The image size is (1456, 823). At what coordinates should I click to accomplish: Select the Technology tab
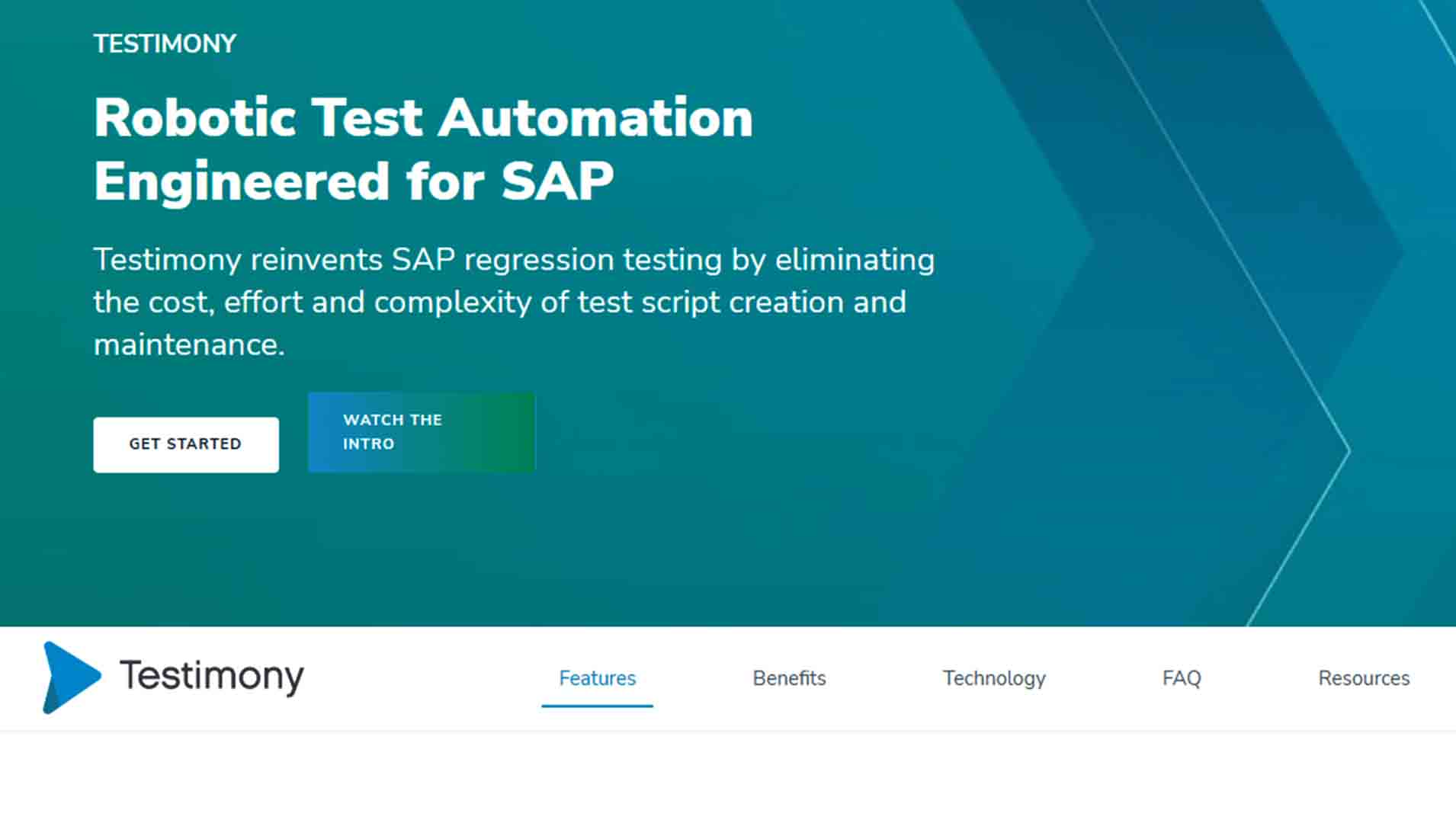click(x=994, y=678)
